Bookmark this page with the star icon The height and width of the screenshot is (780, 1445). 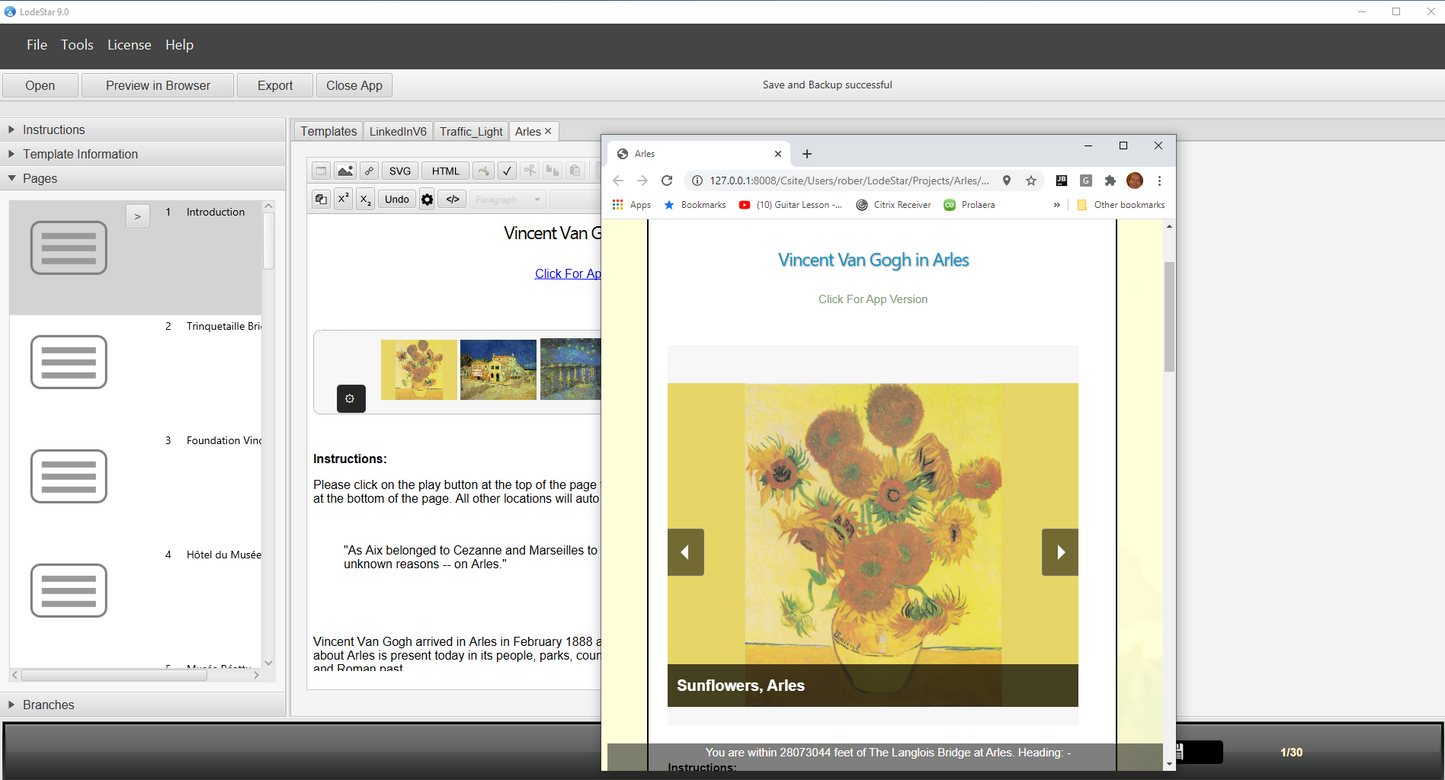[1031, 181]
